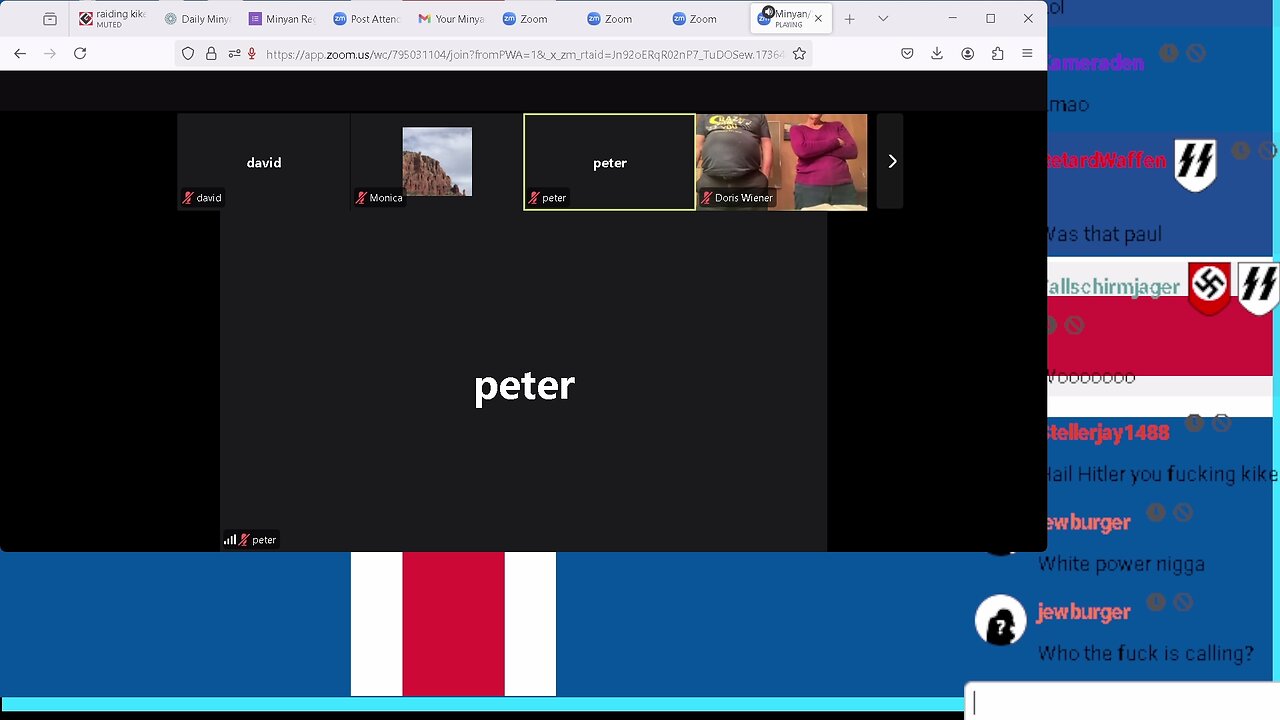1280x720 pixels.
Task: Click the 'Was that paul' chat message
Action: tap(1104, 234)
